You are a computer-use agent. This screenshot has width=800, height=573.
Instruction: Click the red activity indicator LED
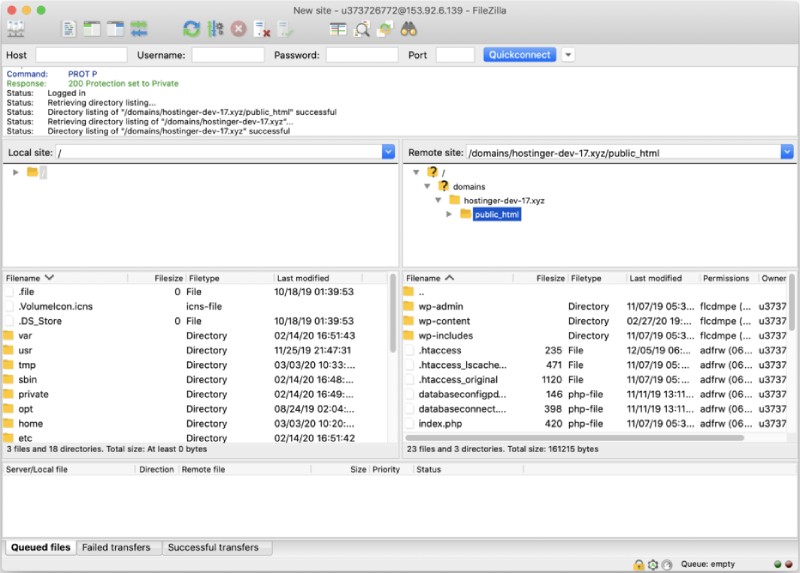click(788, 564)
